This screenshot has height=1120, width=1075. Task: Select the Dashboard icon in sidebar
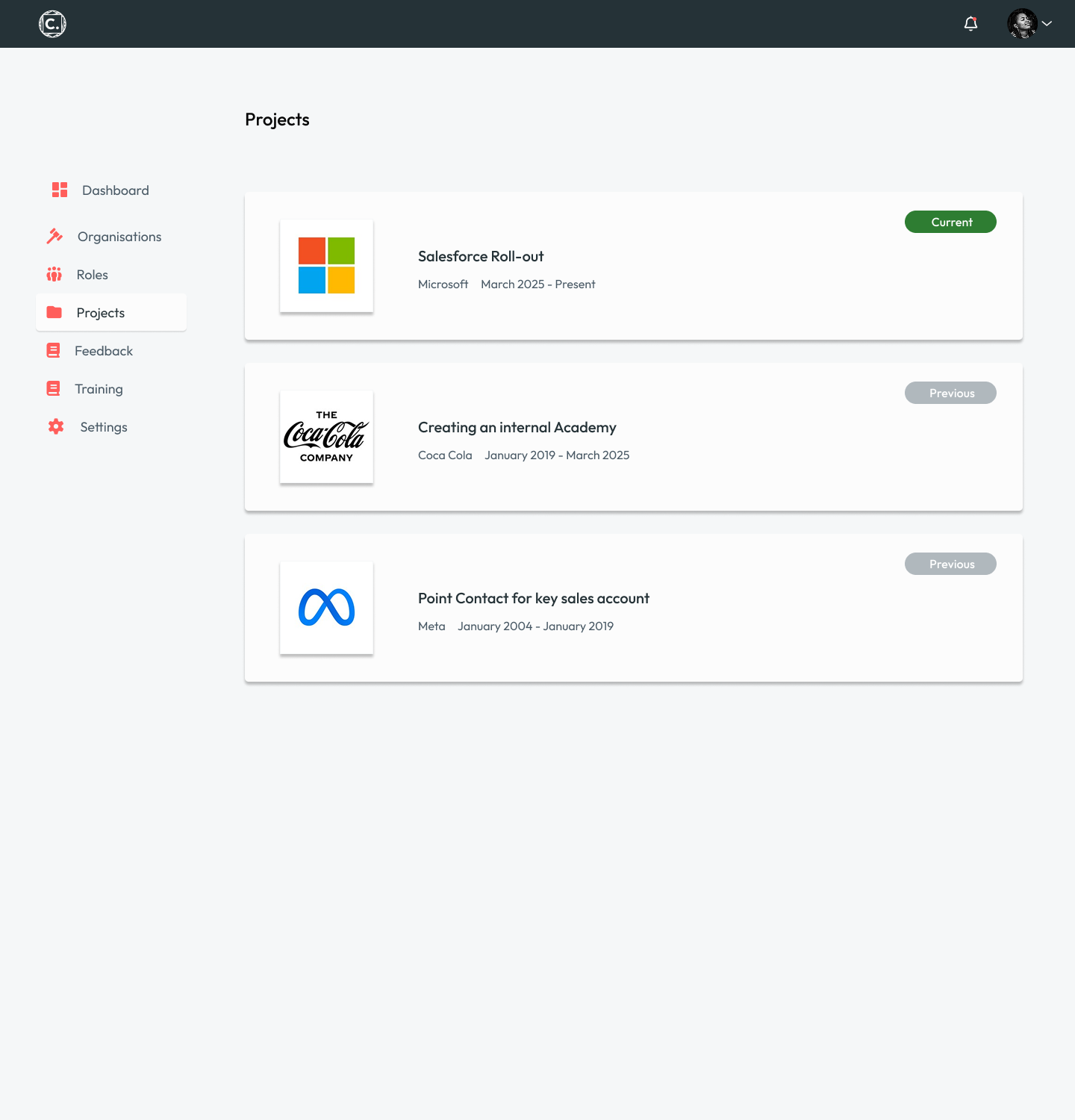point(59,190)
